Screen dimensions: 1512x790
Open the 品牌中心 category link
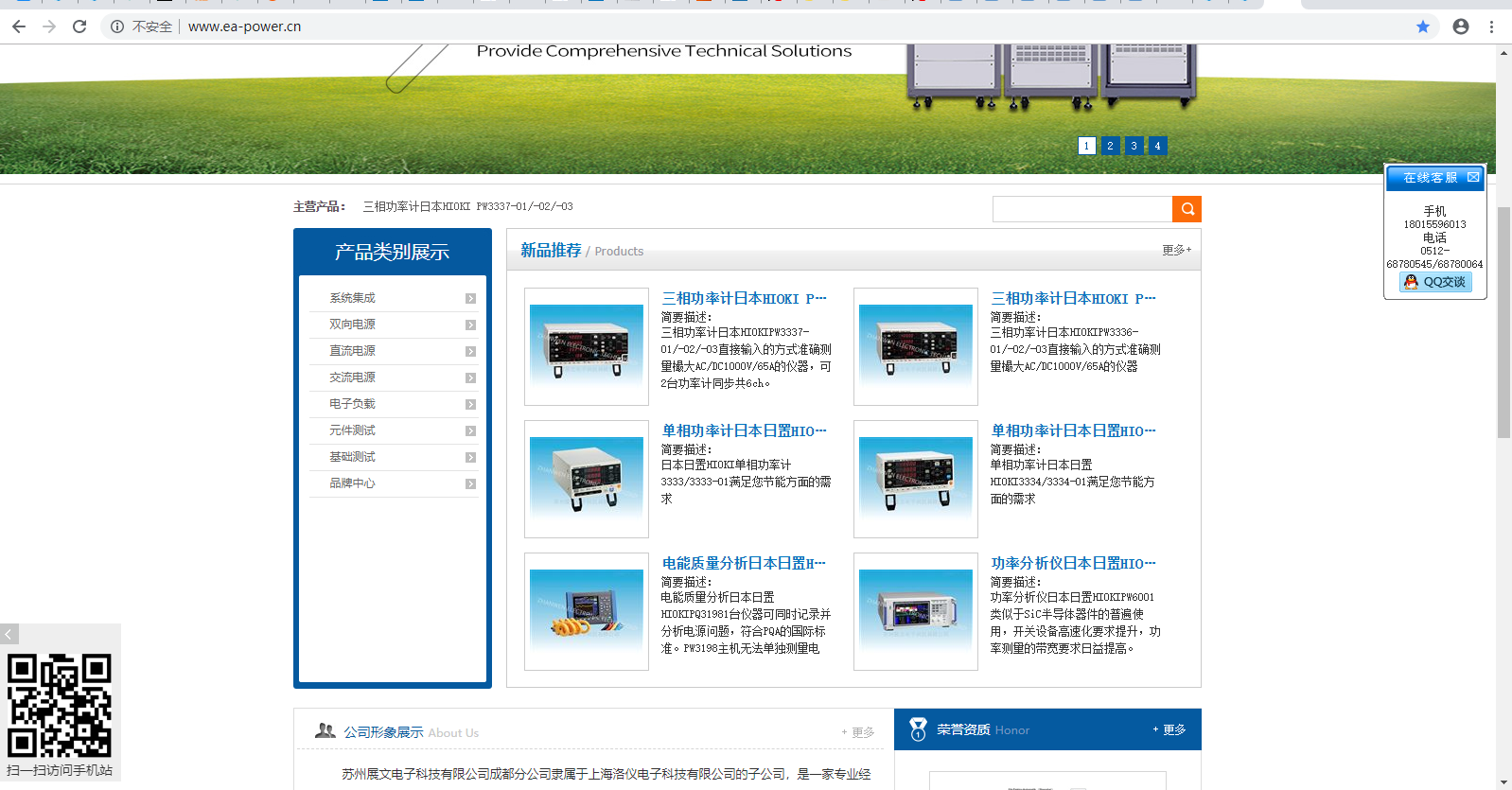click(352, 483)
